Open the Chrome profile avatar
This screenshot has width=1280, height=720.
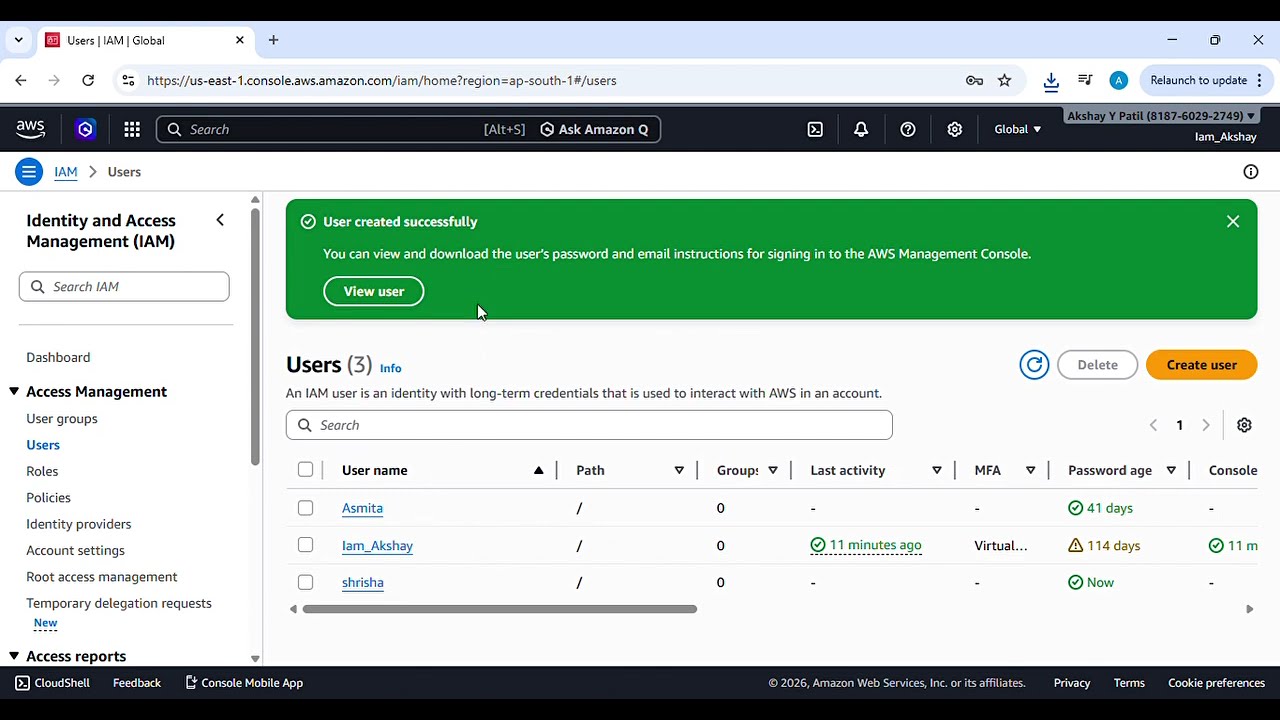[x=1118, y=80]
